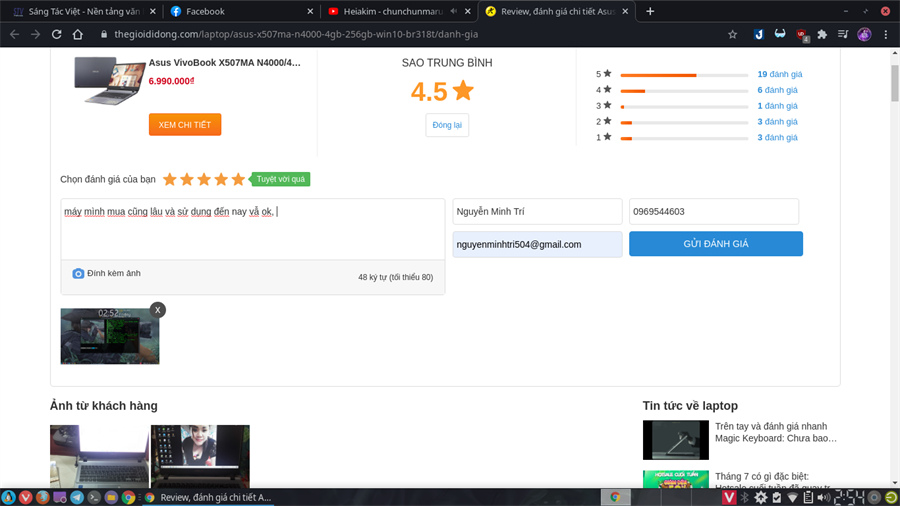The height and width of the screenshot is (506, 900).
Task: Open the clipboard manager tray icon
Action: (808, 497)
